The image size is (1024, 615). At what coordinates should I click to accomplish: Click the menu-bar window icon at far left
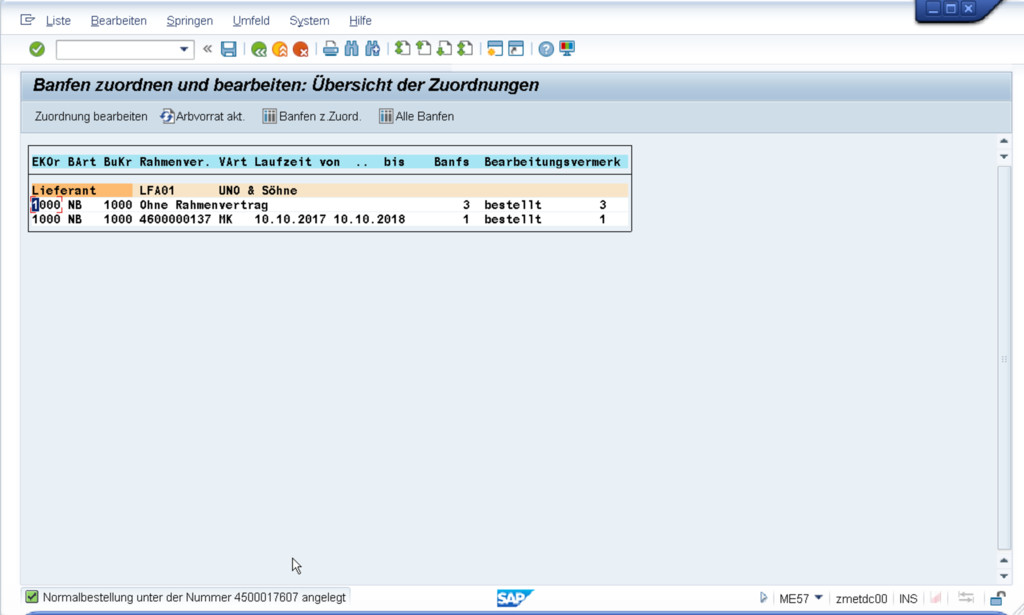27,20
